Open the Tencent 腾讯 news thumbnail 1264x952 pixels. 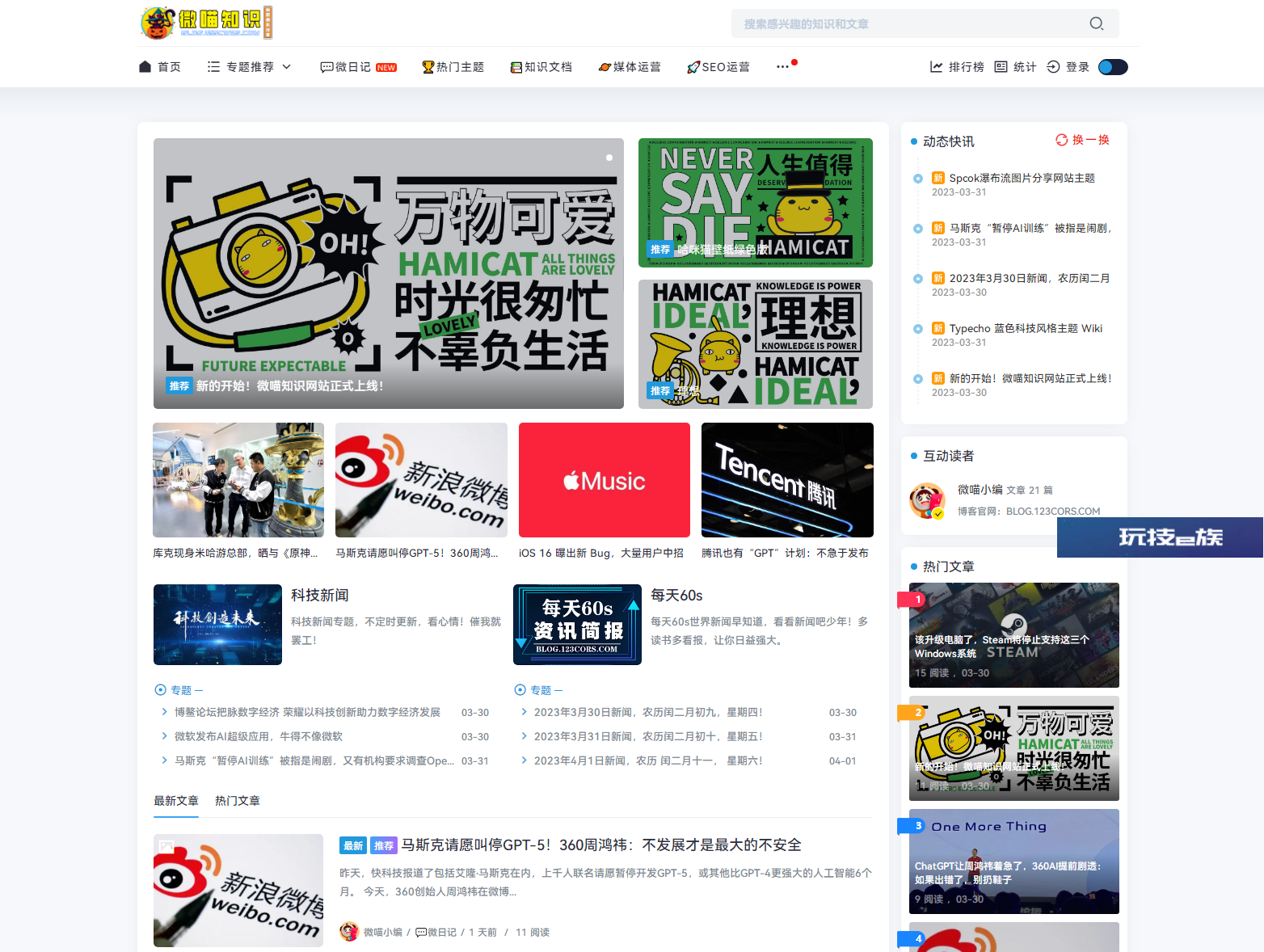787,480
